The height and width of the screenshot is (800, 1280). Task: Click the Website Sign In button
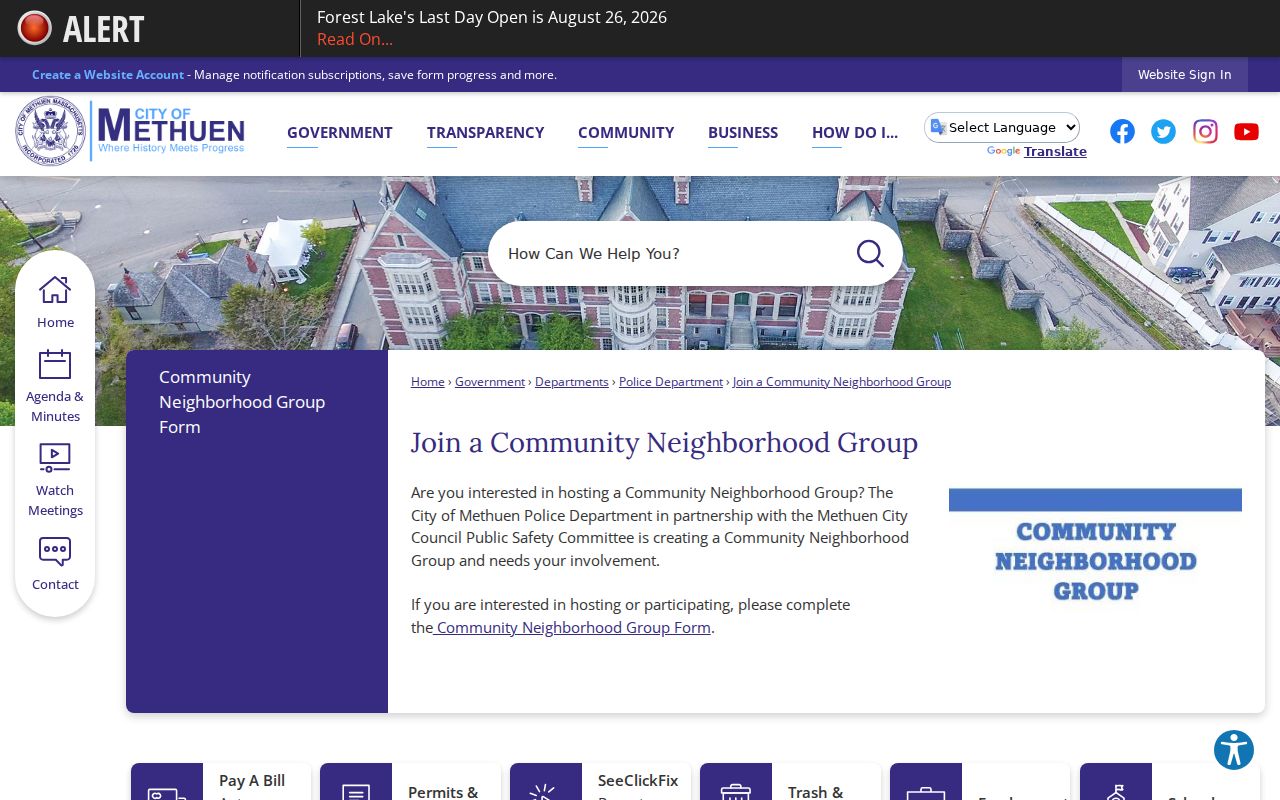[1184, 74]
